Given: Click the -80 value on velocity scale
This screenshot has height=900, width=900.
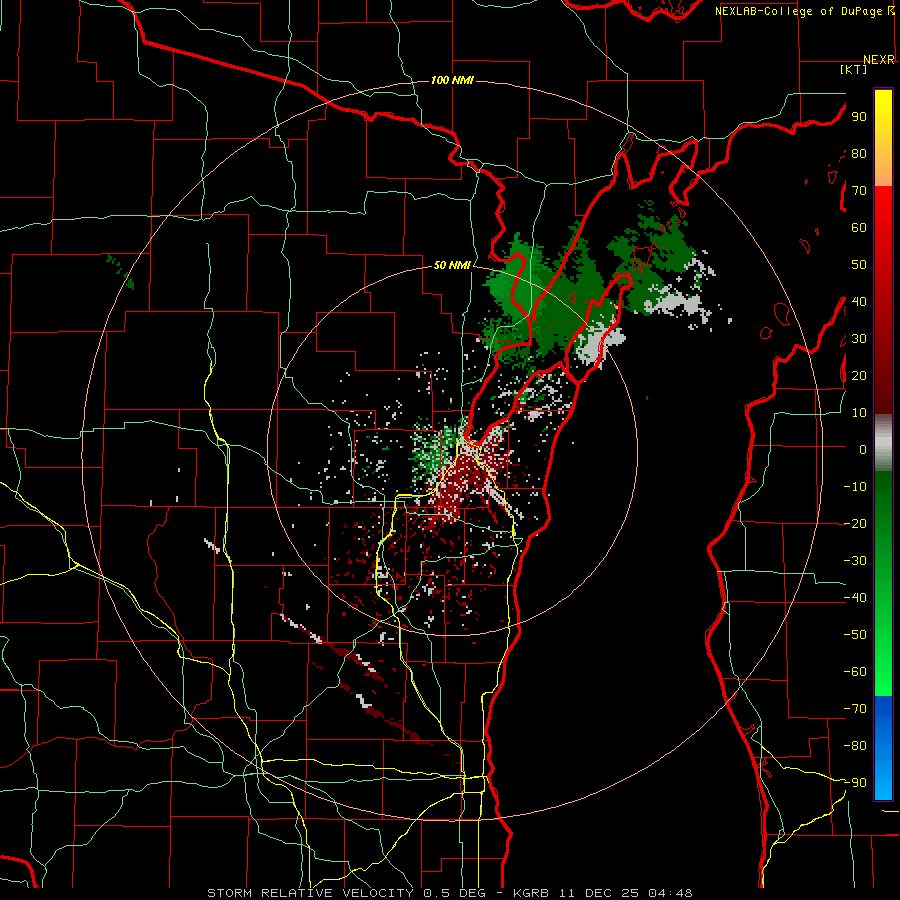Looking at the screenshot, I should 855,746.
